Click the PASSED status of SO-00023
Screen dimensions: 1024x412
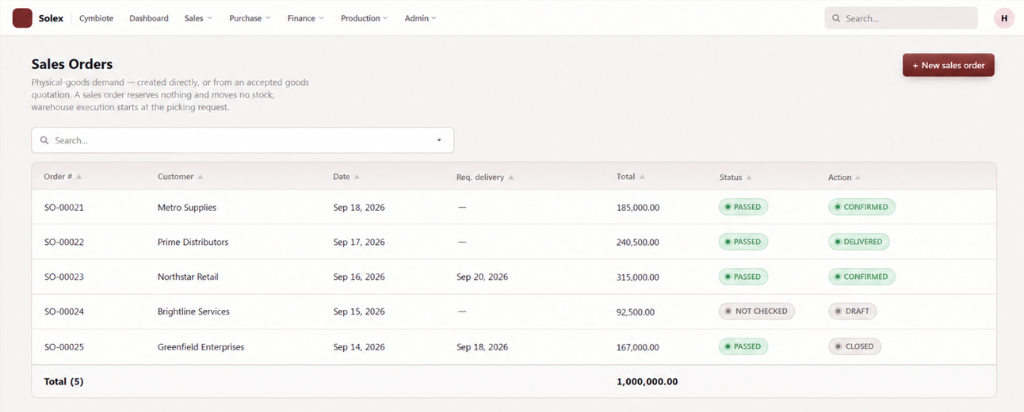click(744, 277)
